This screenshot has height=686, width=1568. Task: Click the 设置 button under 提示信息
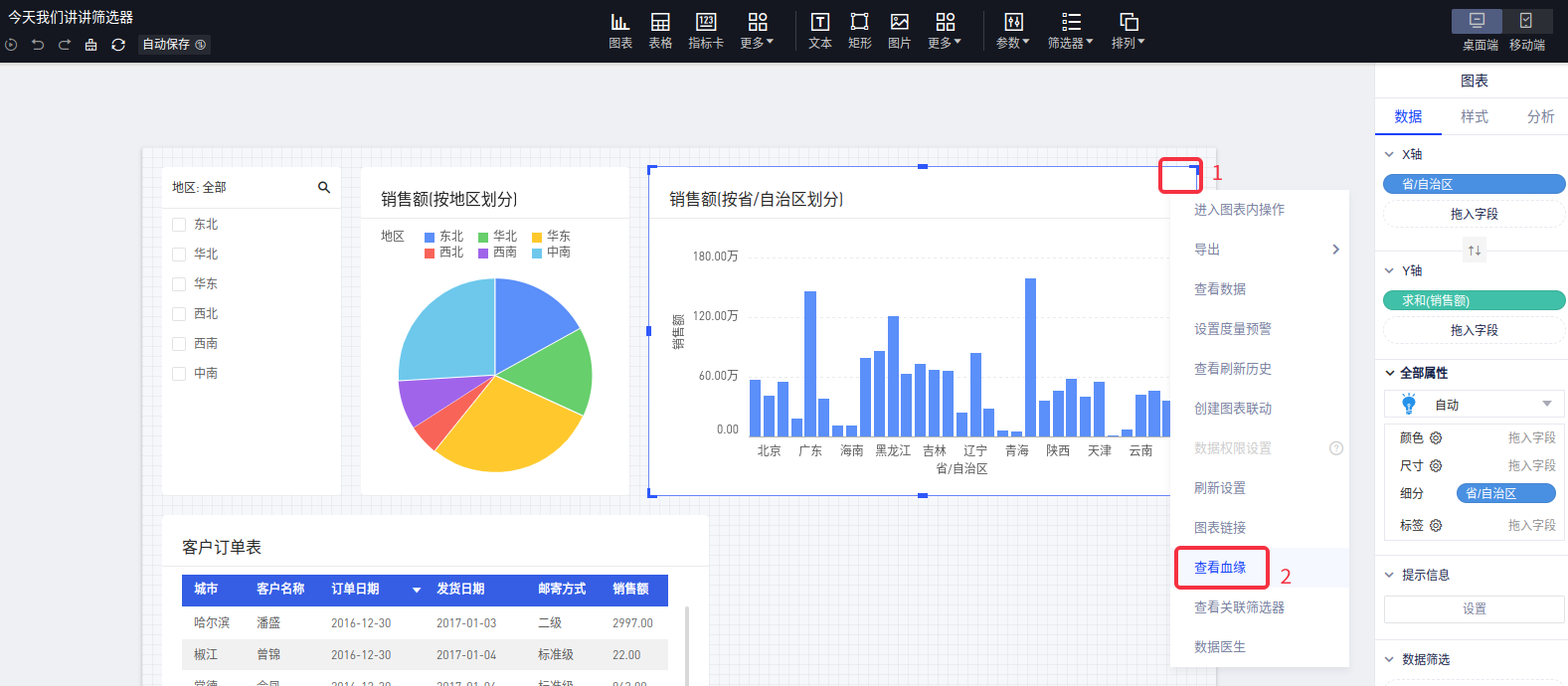click(1474, 608)
